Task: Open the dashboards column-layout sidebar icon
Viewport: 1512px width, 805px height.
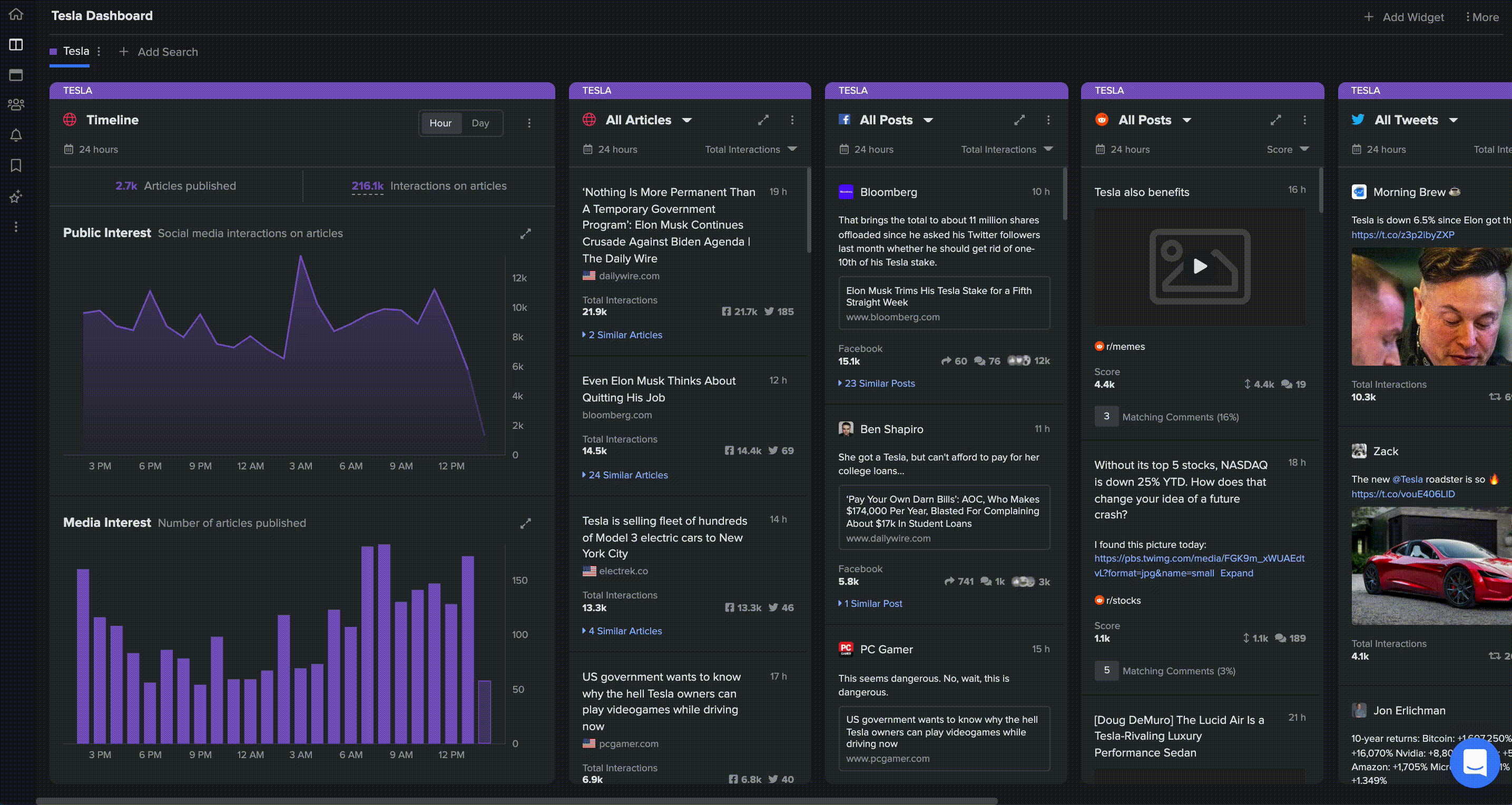Action: (x=16, y=45)
